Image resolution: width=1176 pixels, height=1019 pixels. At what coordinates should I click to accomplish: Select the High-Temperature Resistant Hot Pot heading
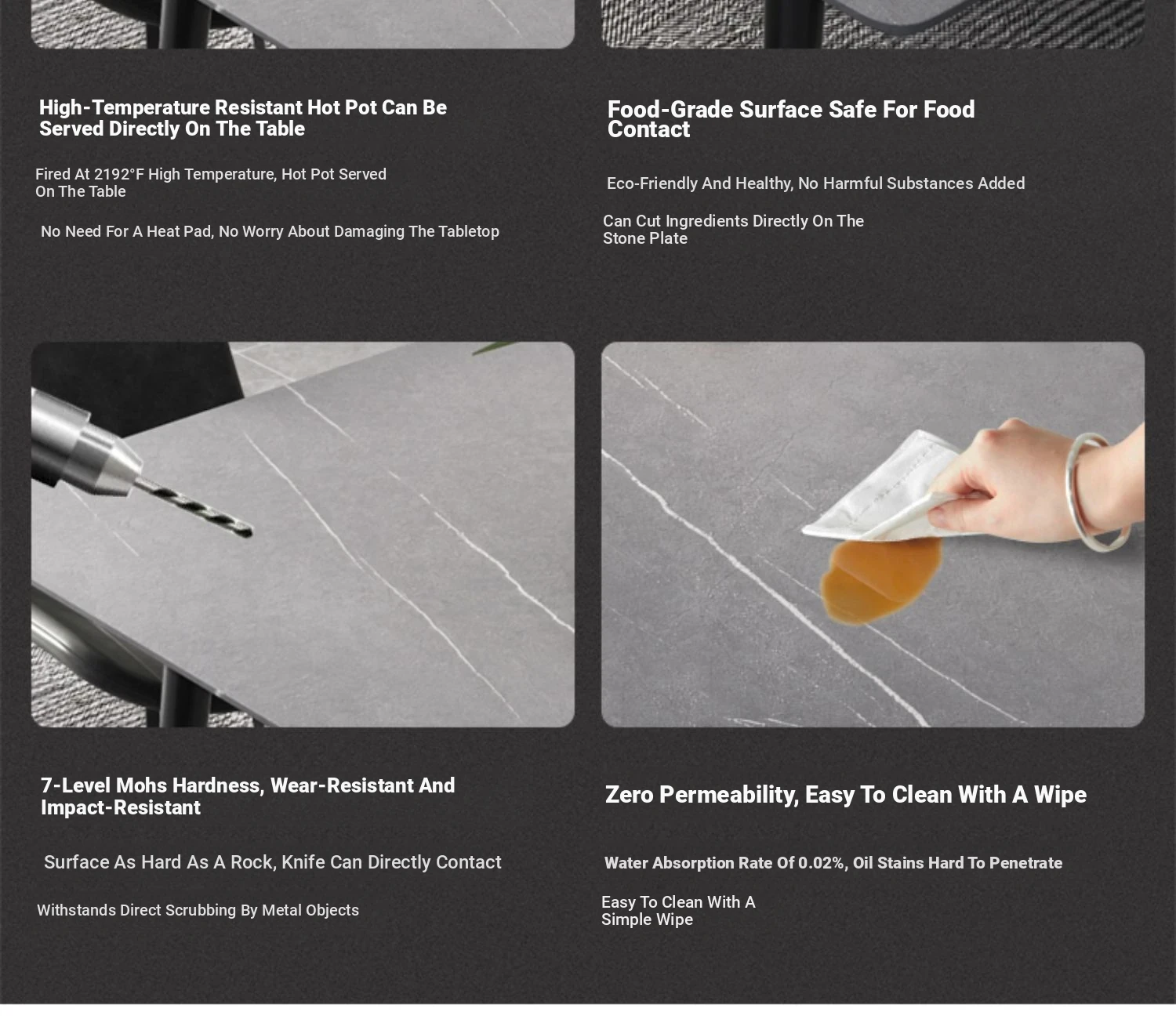click(x=243, y=118)
